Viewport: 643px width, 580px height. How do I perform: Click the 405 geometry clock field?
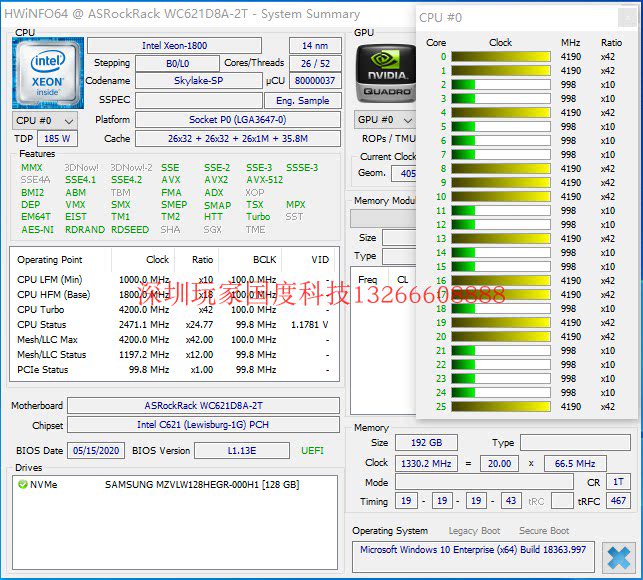pos(404,174)
